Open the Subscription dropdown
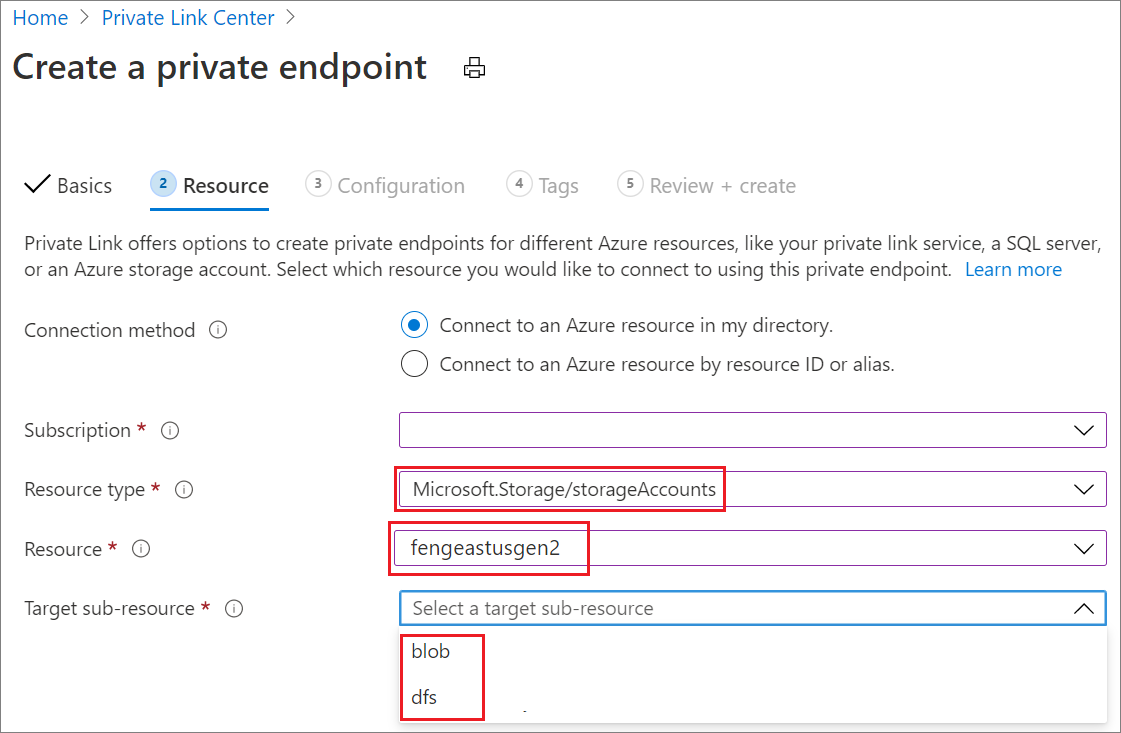1121x733 pixels. click(1084, 430)
